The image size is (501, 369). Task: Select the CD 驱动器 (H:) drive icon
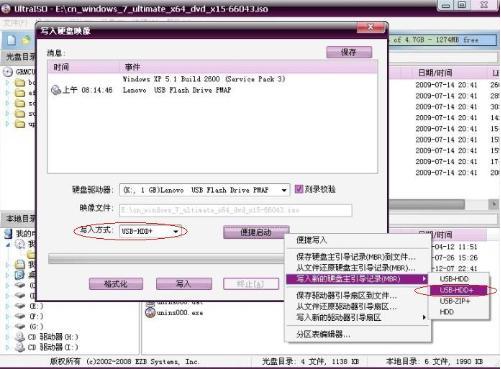[x=20, y=337]
